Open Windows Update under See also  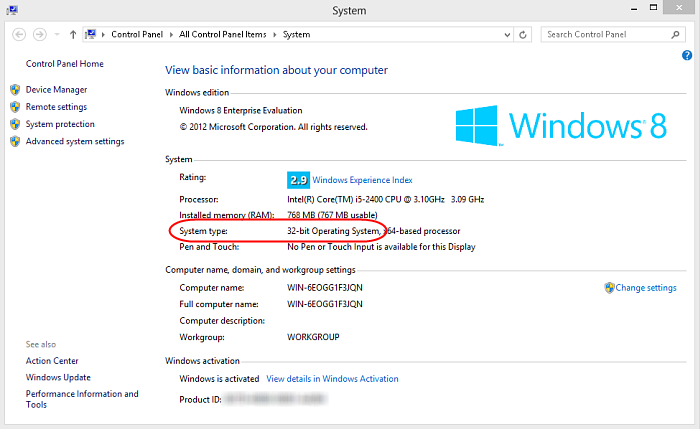point(58,377)
